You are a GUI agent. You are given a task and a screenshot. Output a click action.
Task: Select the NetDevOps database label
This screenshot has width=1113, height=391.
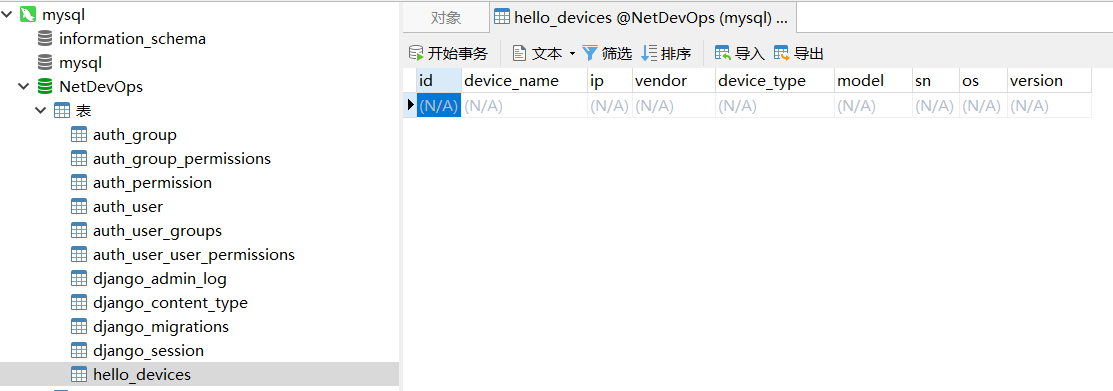coord(101,87)
